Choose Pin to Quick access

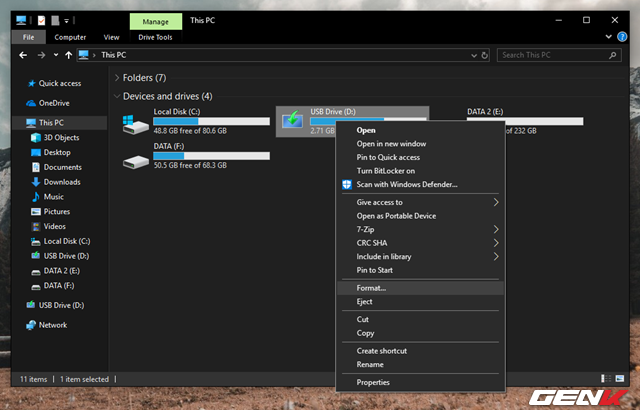pyautogui.click(x=420, y=157)
